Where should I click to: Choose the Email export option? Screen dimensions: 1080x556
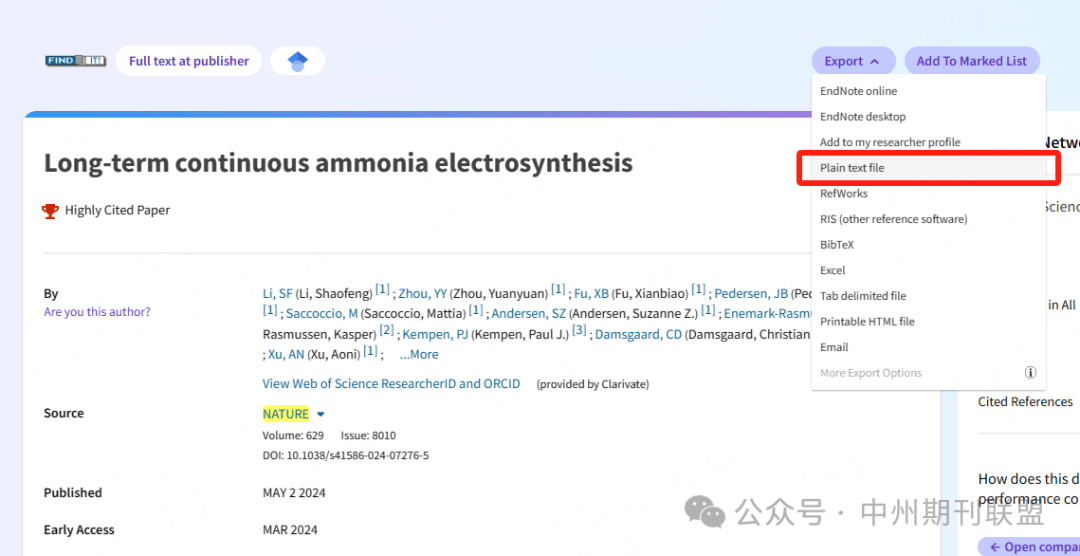tap(834, 347)
